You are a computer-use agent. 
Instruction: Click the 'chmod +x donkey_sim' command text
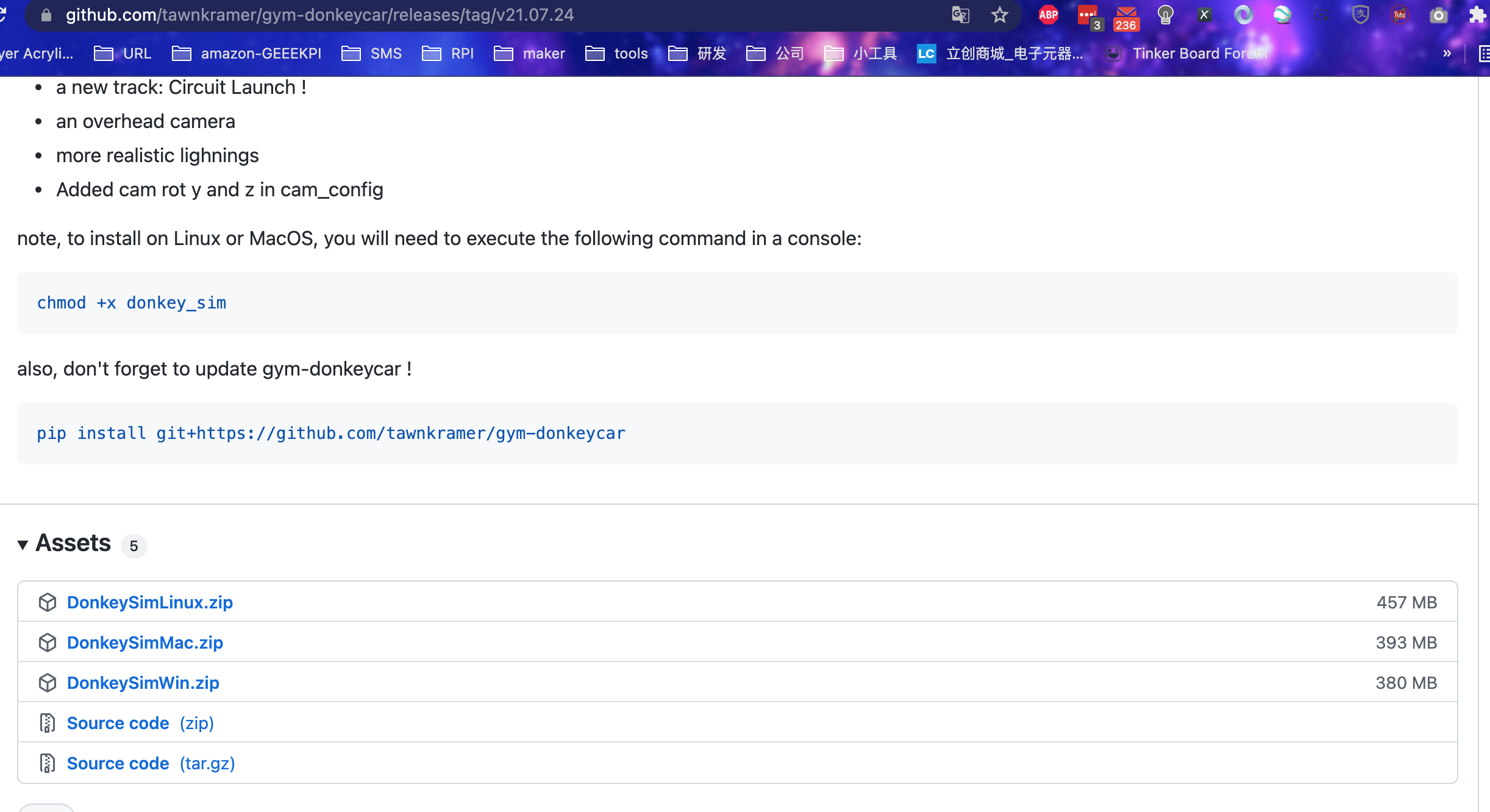(x=132, y=303)
